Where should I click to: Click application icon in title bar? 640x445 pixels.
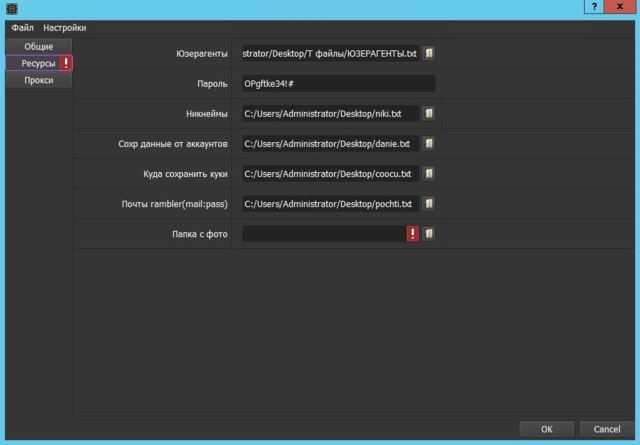click(x=9, y=9)
